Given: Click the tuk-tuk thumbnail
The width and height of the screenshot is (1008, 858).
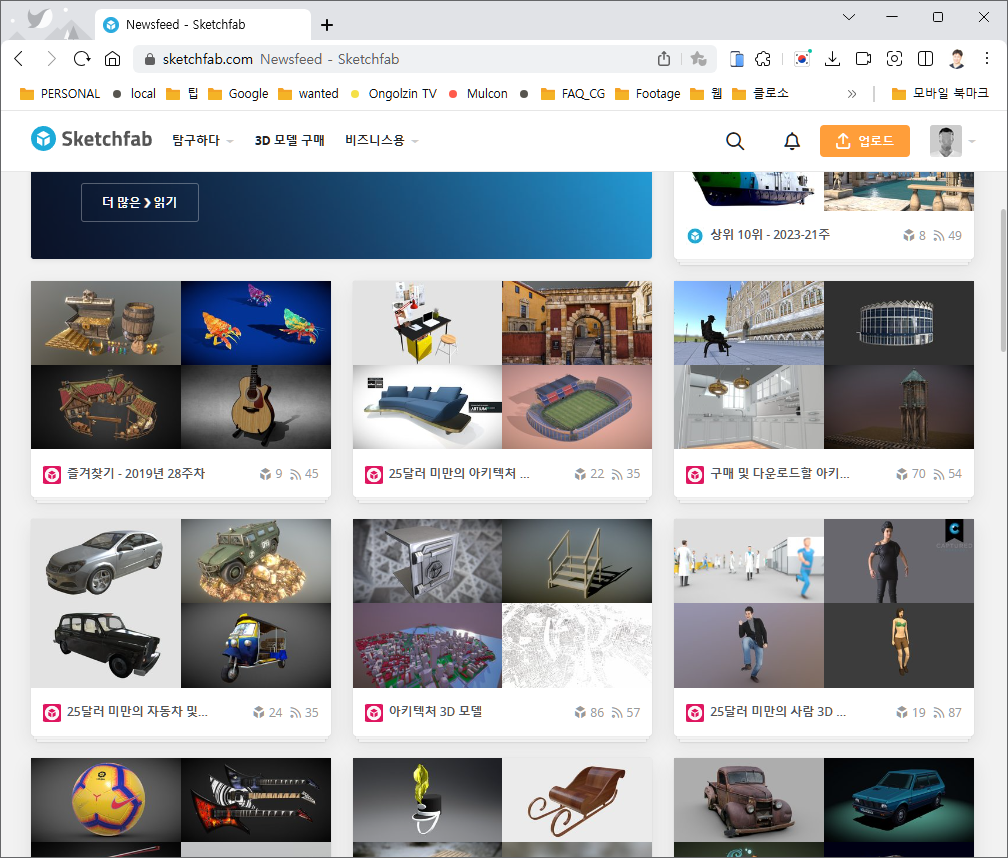Looking at the screenshot, I should pos(256,645).
